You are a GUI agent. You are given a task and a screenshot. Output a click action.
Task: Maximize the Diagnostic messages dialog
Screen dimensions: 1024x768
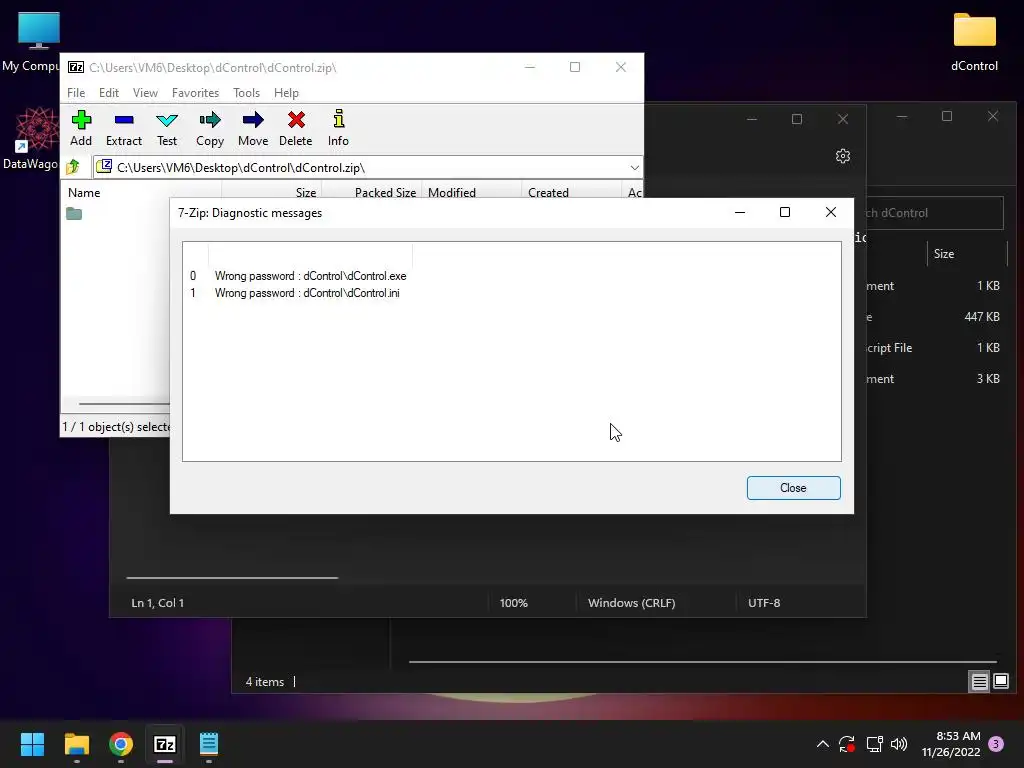[x=784, y=212]
